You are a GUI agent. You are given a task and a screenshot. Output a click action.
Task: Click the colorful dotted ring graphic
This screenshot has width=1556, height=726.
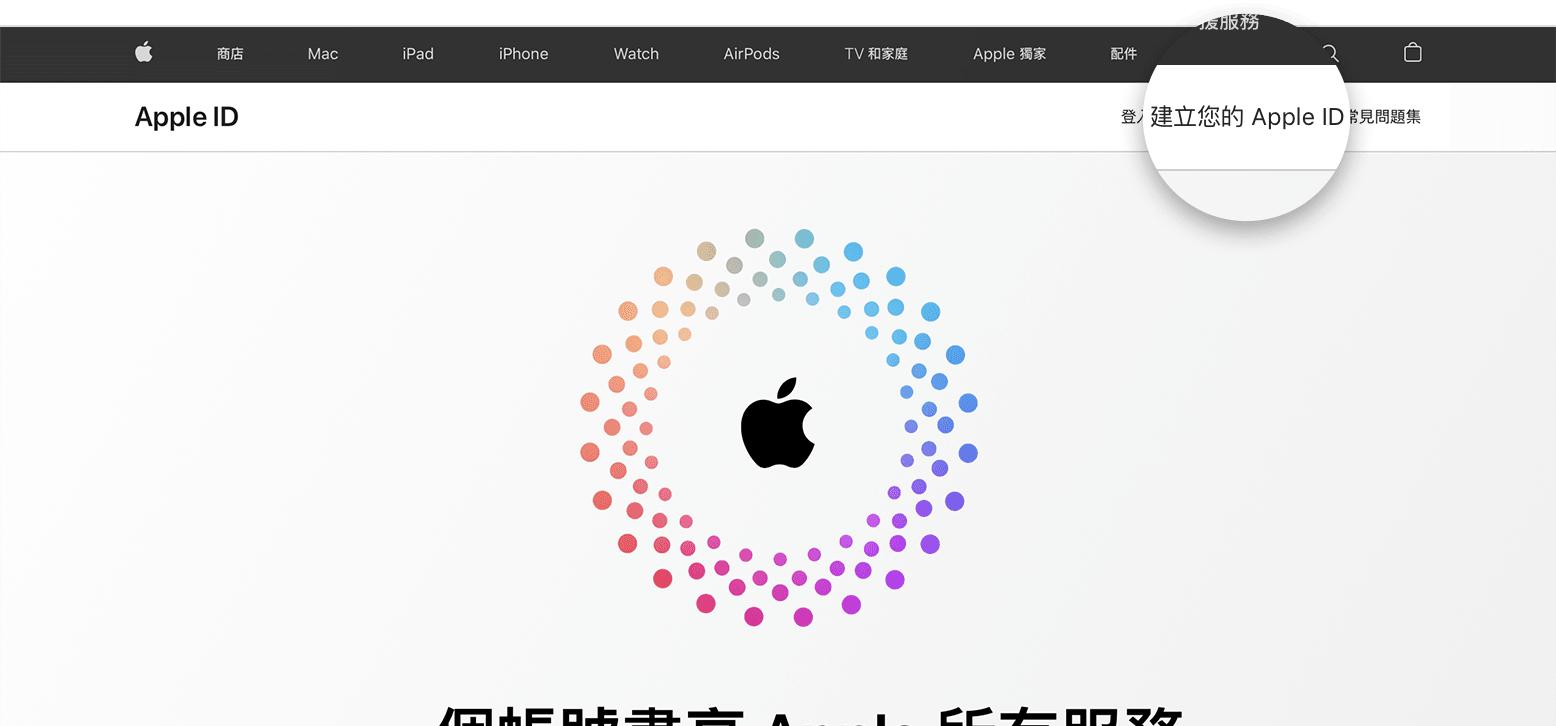pos(778,428)
